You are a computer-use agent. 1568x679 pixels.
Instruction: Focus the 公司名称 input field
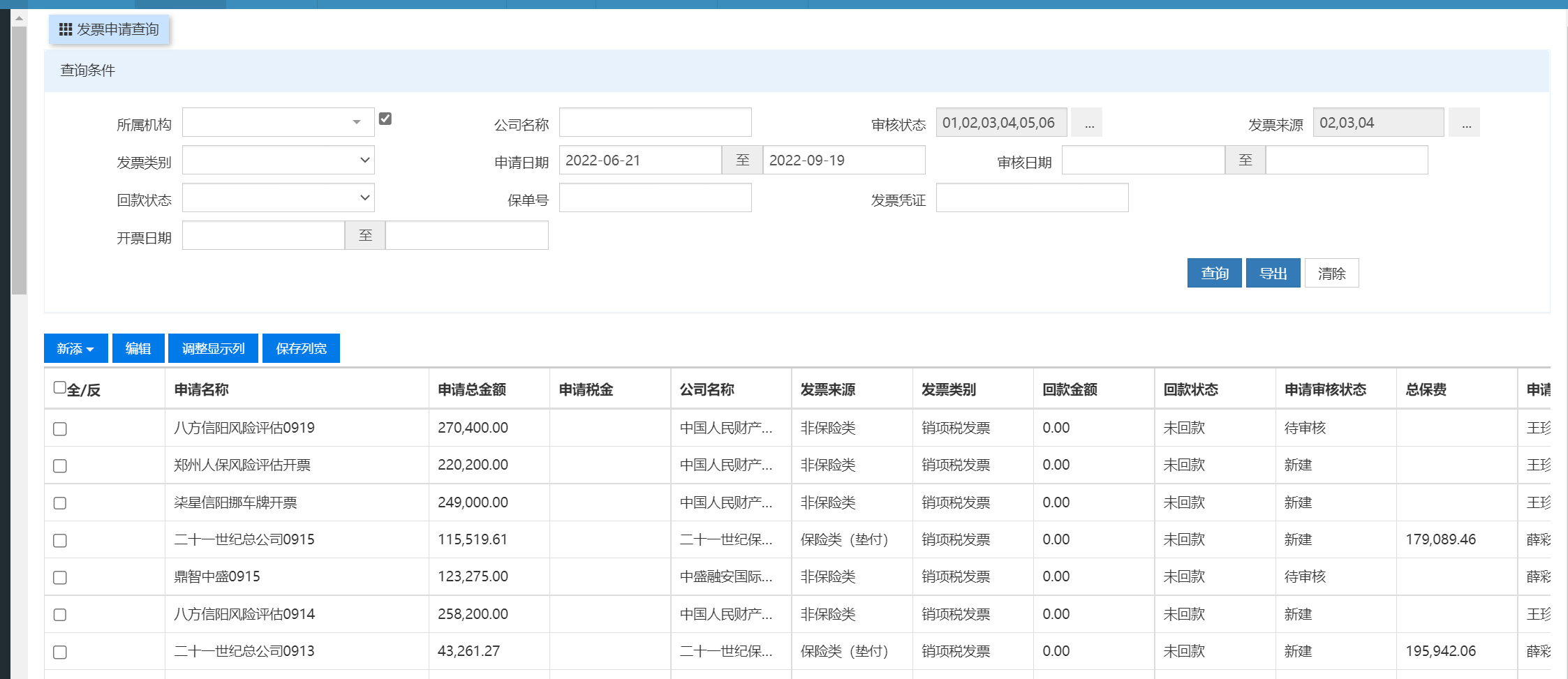[x=655, y=123]
